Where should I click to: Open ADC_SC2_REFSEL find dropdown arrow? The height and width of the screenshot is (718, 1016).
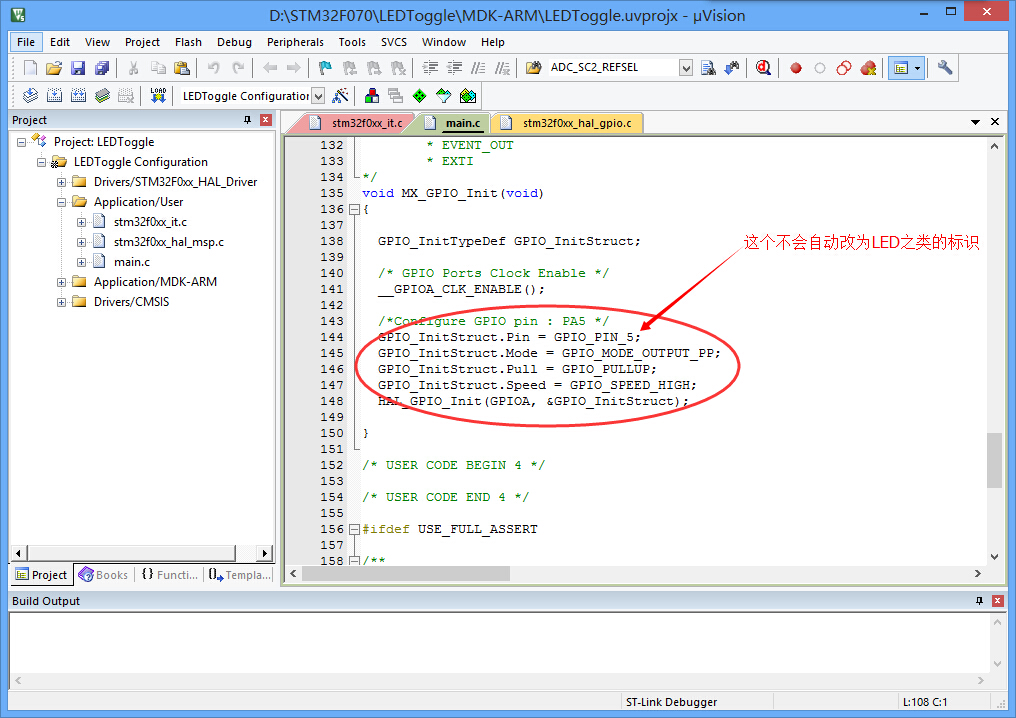(x=686, y=68)
